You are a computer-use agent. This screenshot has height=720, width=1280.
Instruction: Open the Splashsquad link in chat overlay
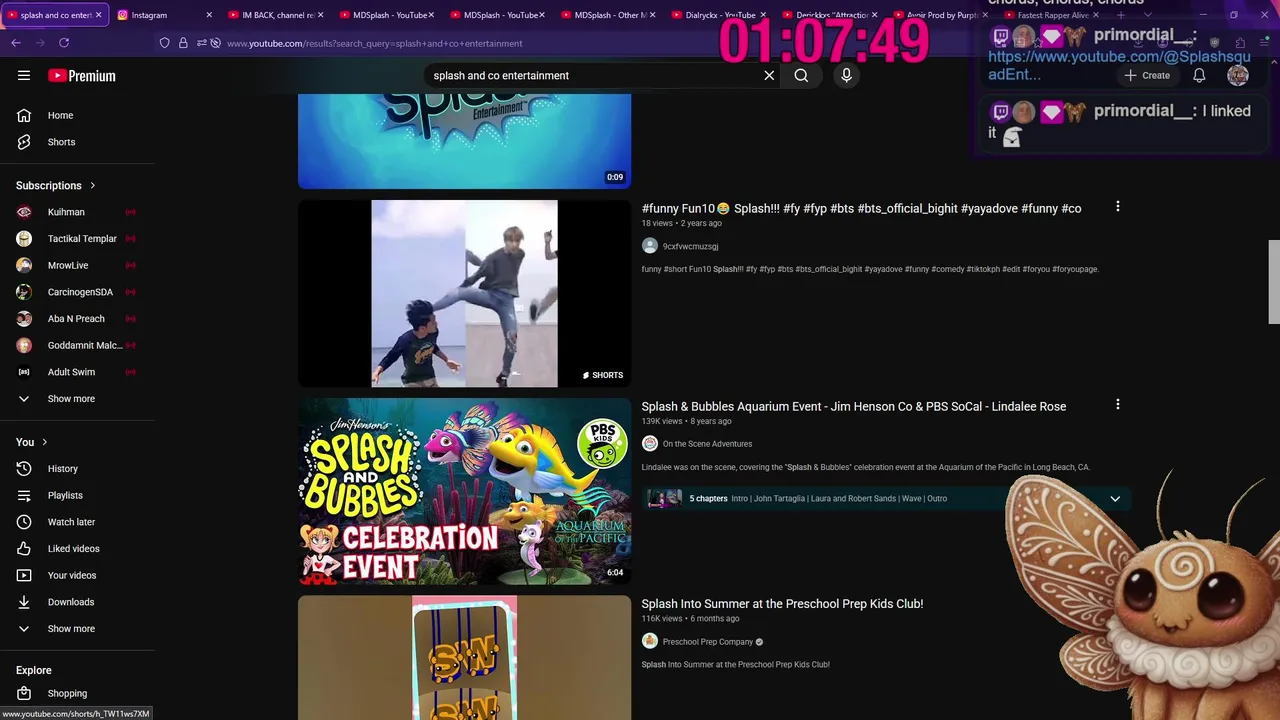1118,65
